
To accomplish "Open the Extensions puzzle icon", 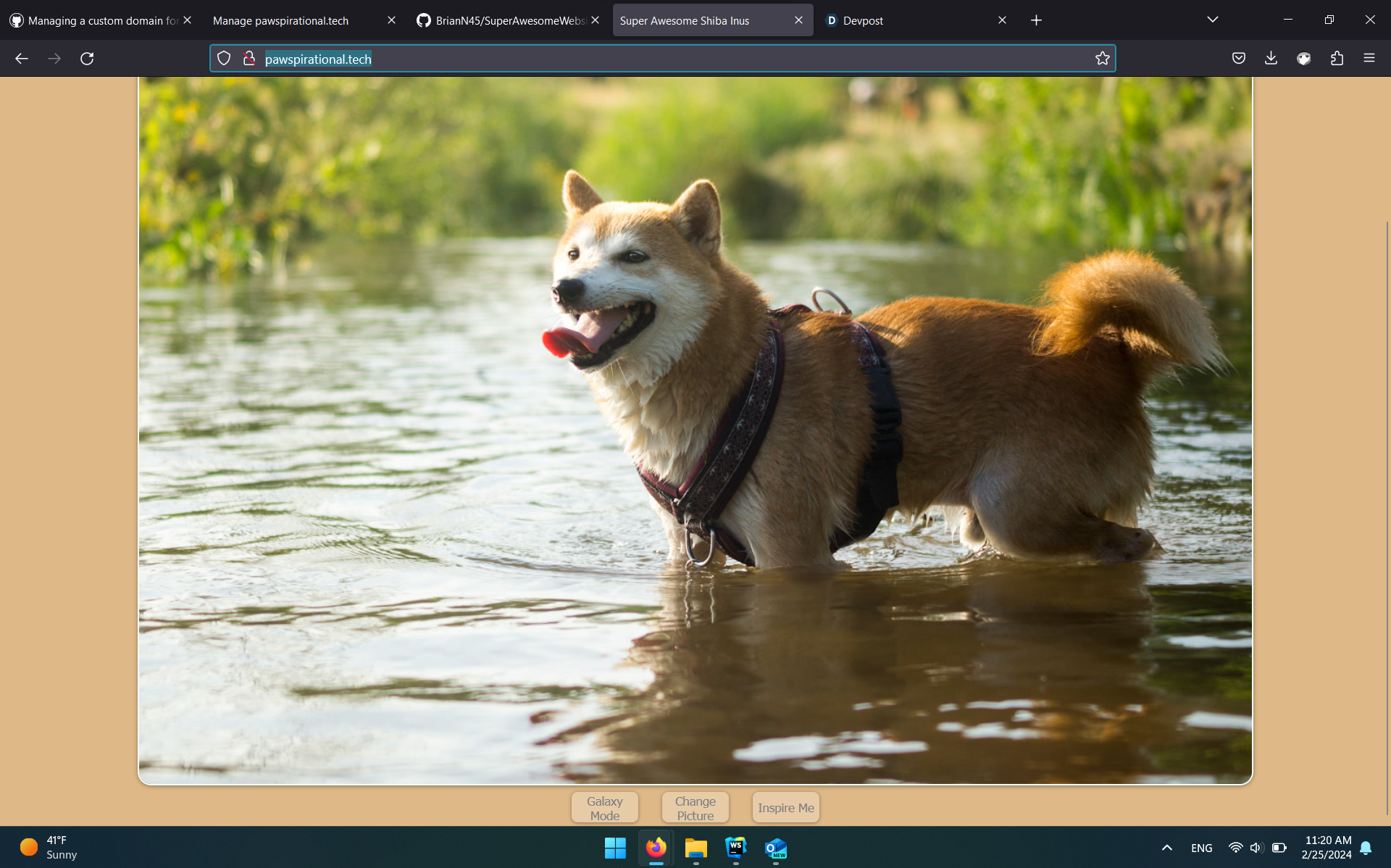I will [1337, 59].
